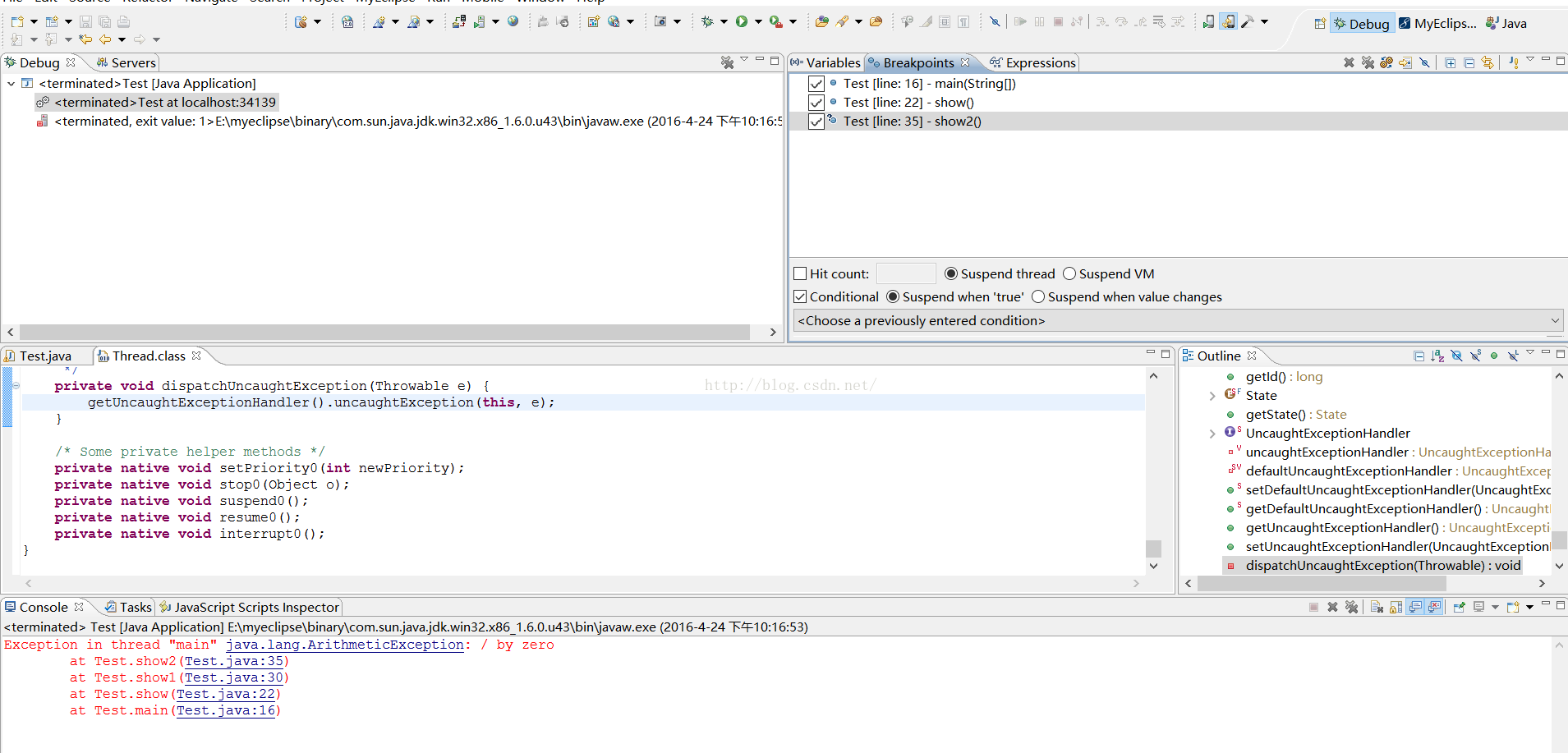
Task: Switch to the Expressions tab
Action: coord(1032,62)
